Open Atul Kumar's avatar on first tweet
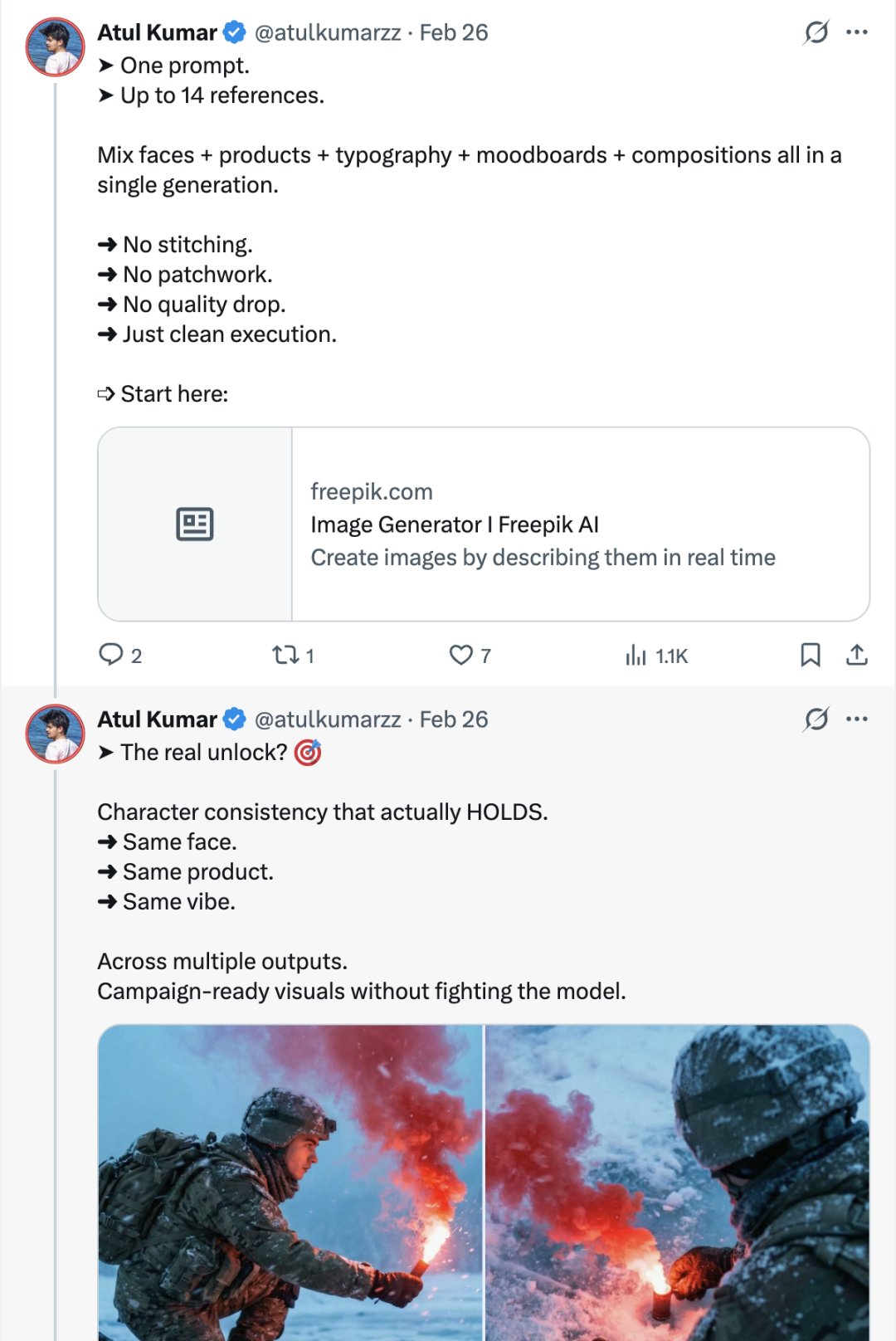The width and height of the screenshot is (896, 1341). coord(55,47)
